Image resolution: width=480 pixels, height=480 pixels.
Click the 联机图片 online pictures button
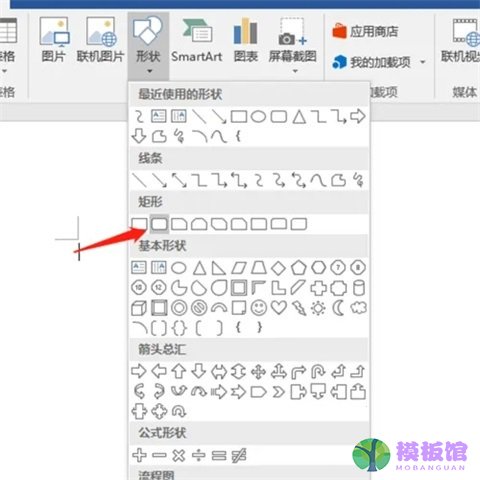pyautogui.click(x=100, y=41)
